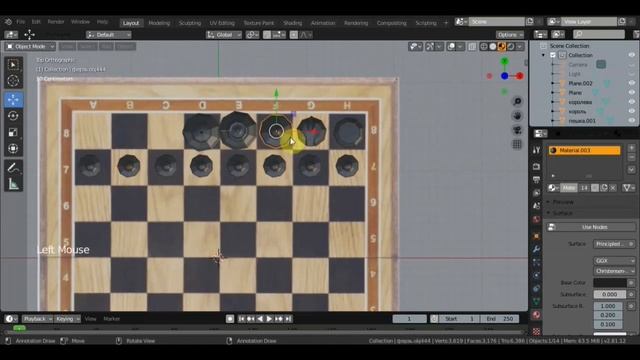Switch to Solid viewport shading

click(493, 47)
